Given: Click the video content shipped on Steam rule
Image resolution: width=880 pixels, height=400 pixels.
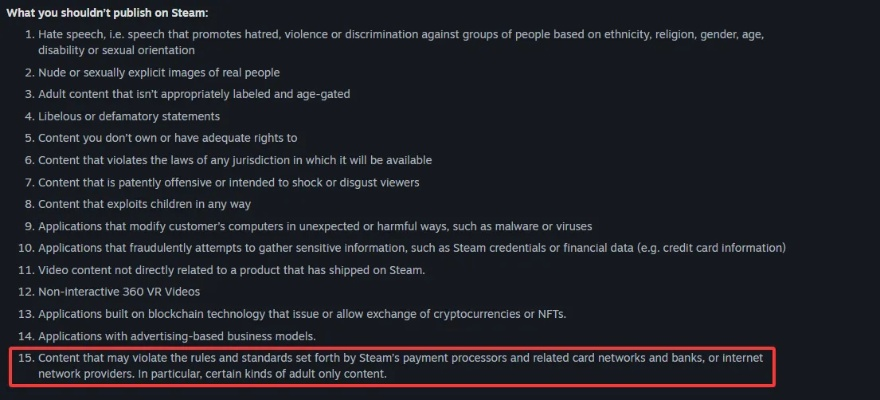Looking at the screenshot, I should click(232, 270).
